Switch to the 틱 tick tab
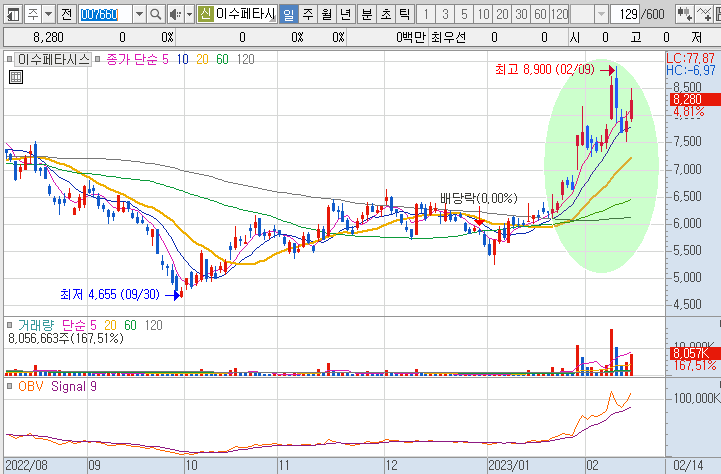The width and height of the screenshot is (721, 474). [404, 14]
